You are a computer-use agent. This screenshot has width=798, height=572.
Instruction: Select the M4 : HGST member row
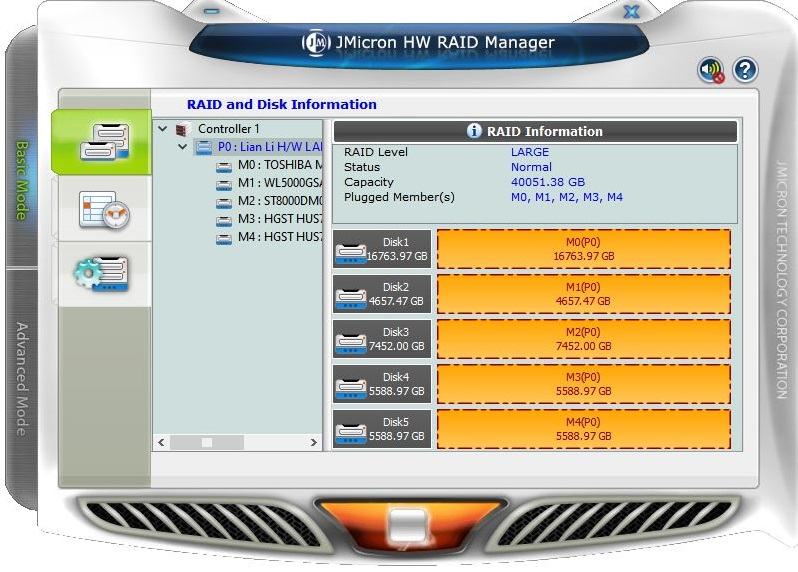[x=280, y=237]
